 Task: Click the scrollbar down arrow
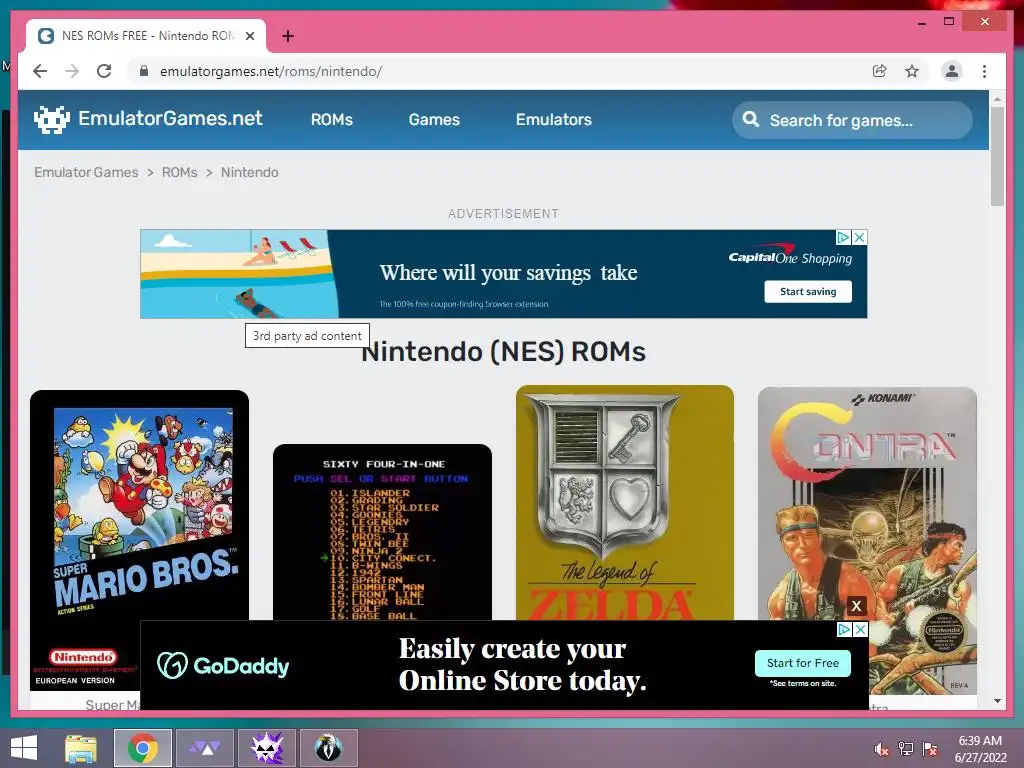click(x=997, y=701)
